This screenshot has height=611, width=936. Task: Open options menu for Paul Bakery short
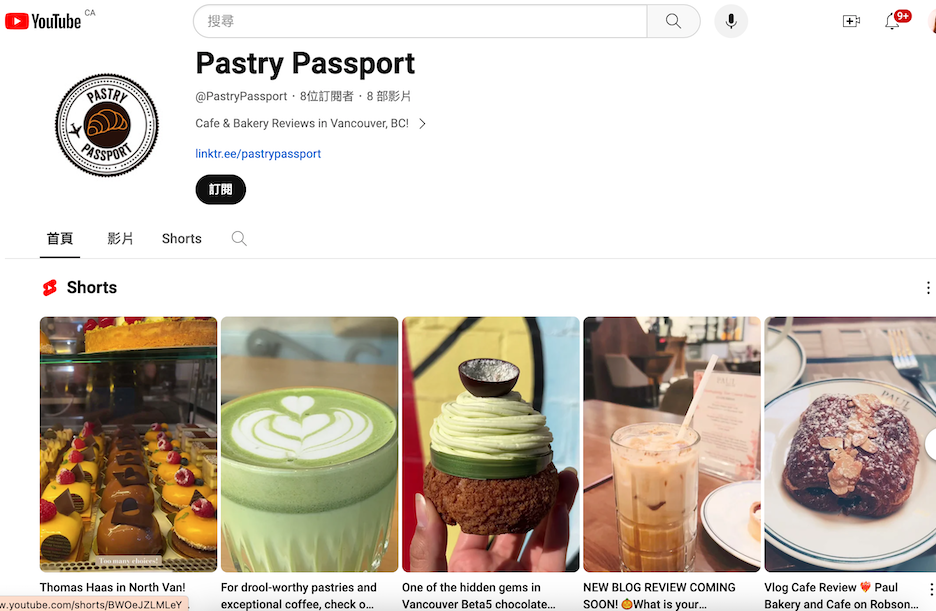coord(931,589)
